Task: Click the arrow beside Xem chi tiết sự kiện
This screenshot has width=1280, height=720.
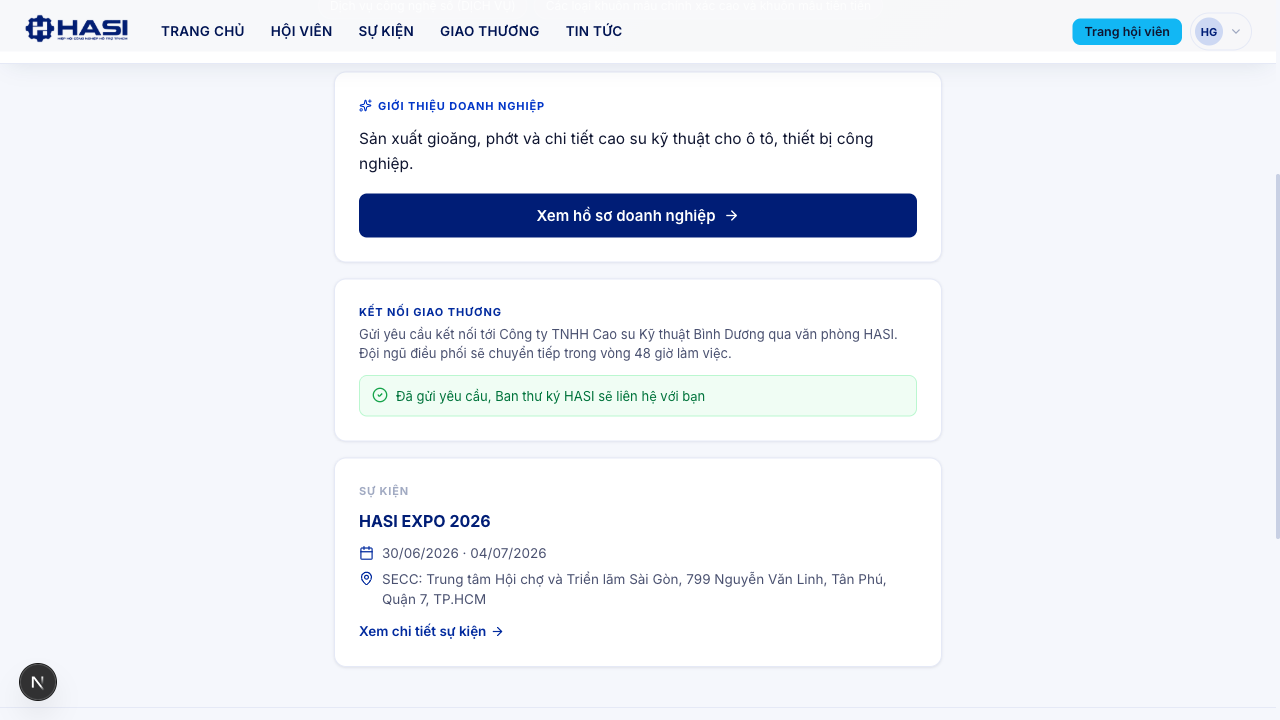Action: (498, 632)
